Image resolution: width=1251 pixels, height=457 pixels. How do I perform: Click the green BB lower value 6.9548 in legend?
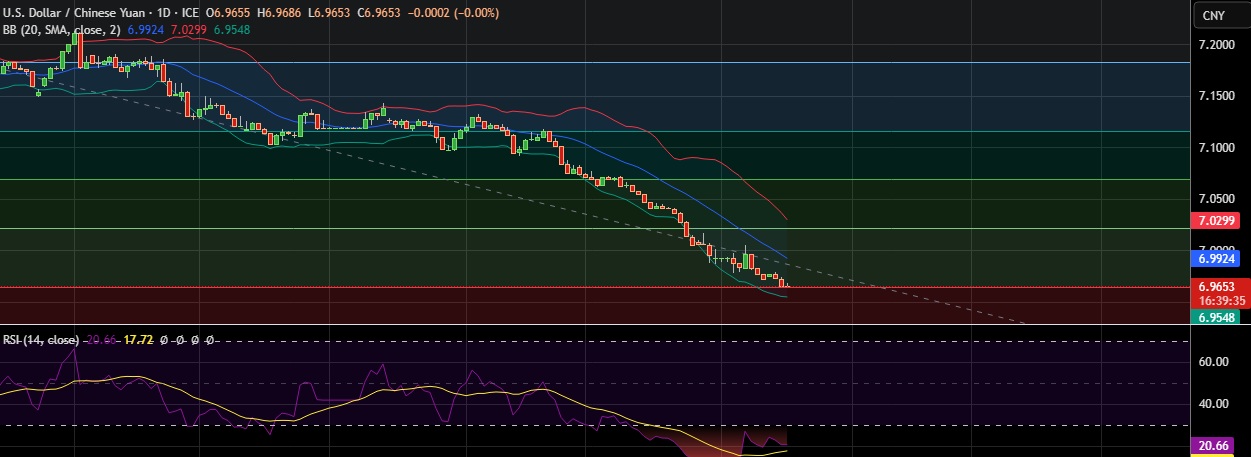coord(233,30)
